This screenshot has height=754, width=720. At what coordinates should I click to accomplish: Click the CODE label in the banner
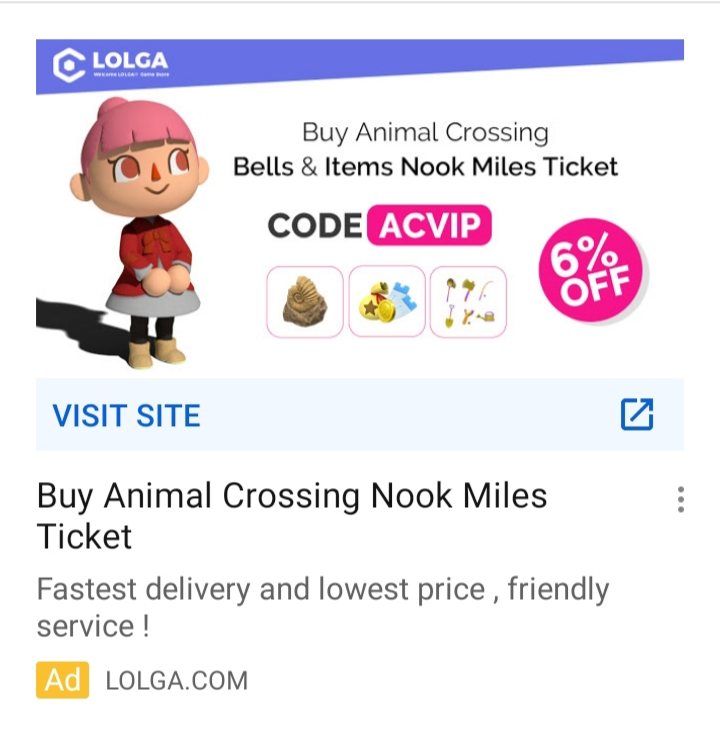coord(315,226)
